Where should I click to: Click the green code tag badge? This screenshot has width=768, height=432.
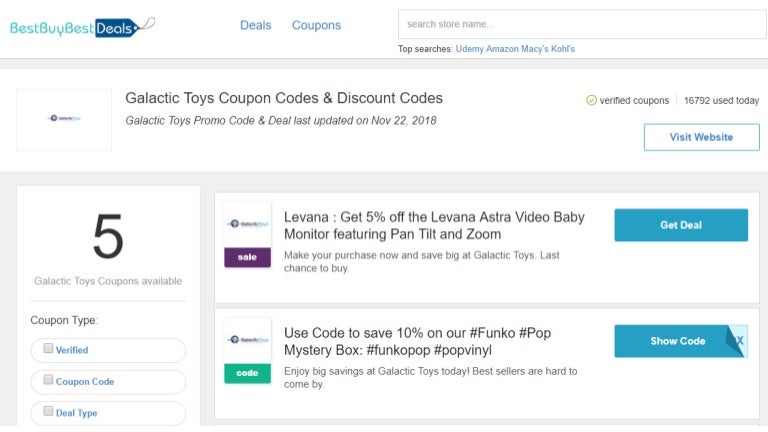click(247, 373)
